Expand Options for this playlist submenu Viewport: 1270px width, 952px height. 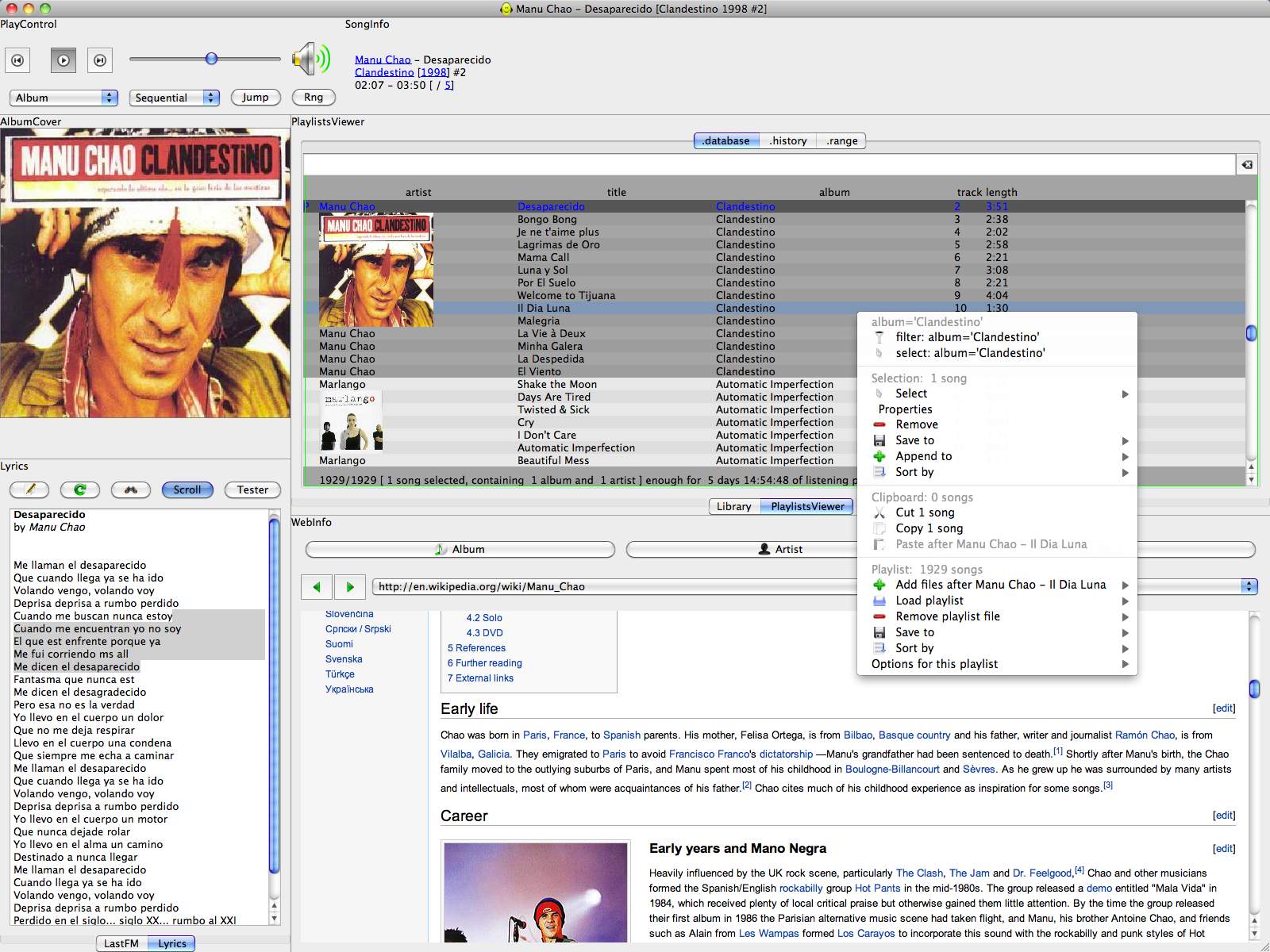pyautogui.click(x=1125, y=664)
